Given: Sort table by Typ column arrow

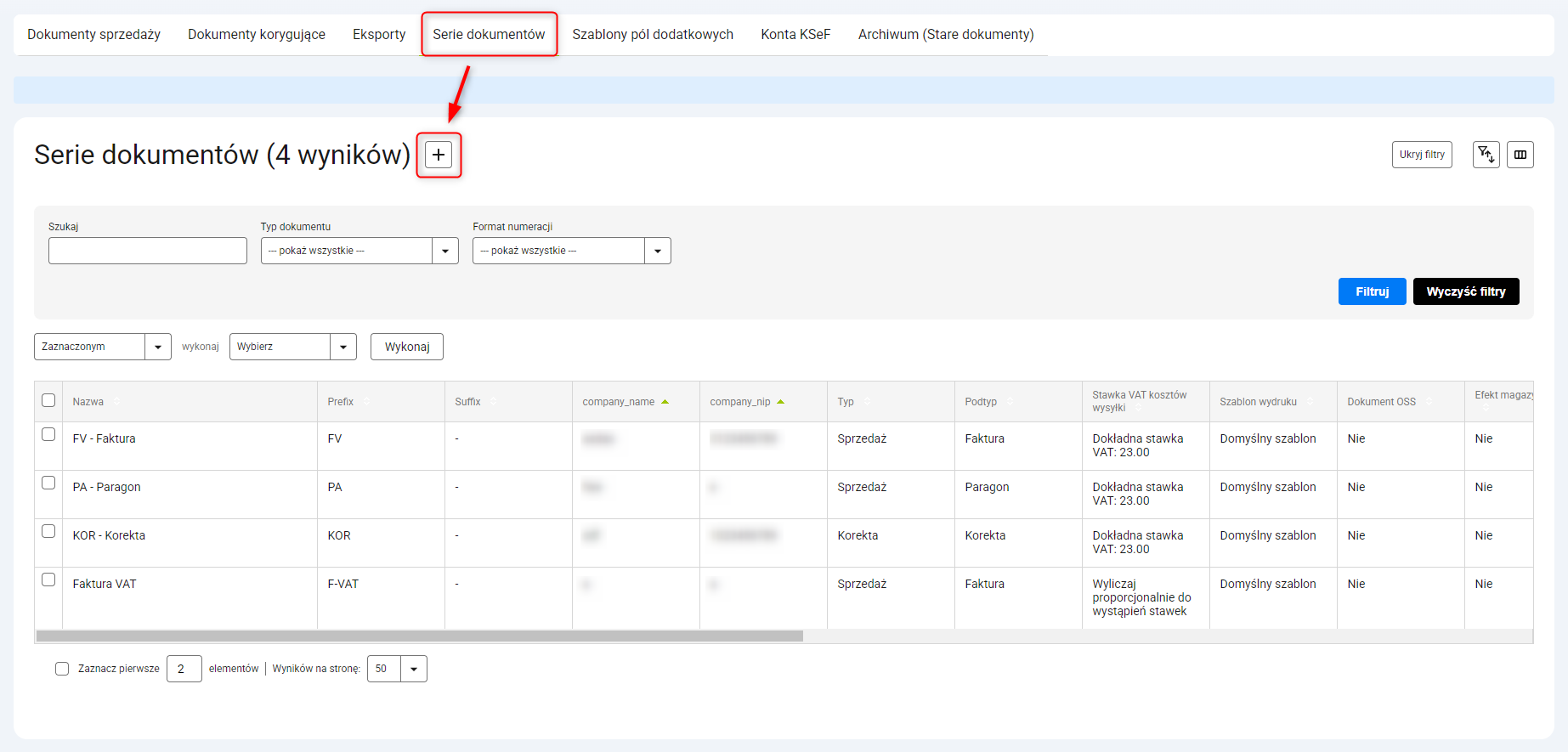Looking at the screenshot, I should (x=867, y=402).
